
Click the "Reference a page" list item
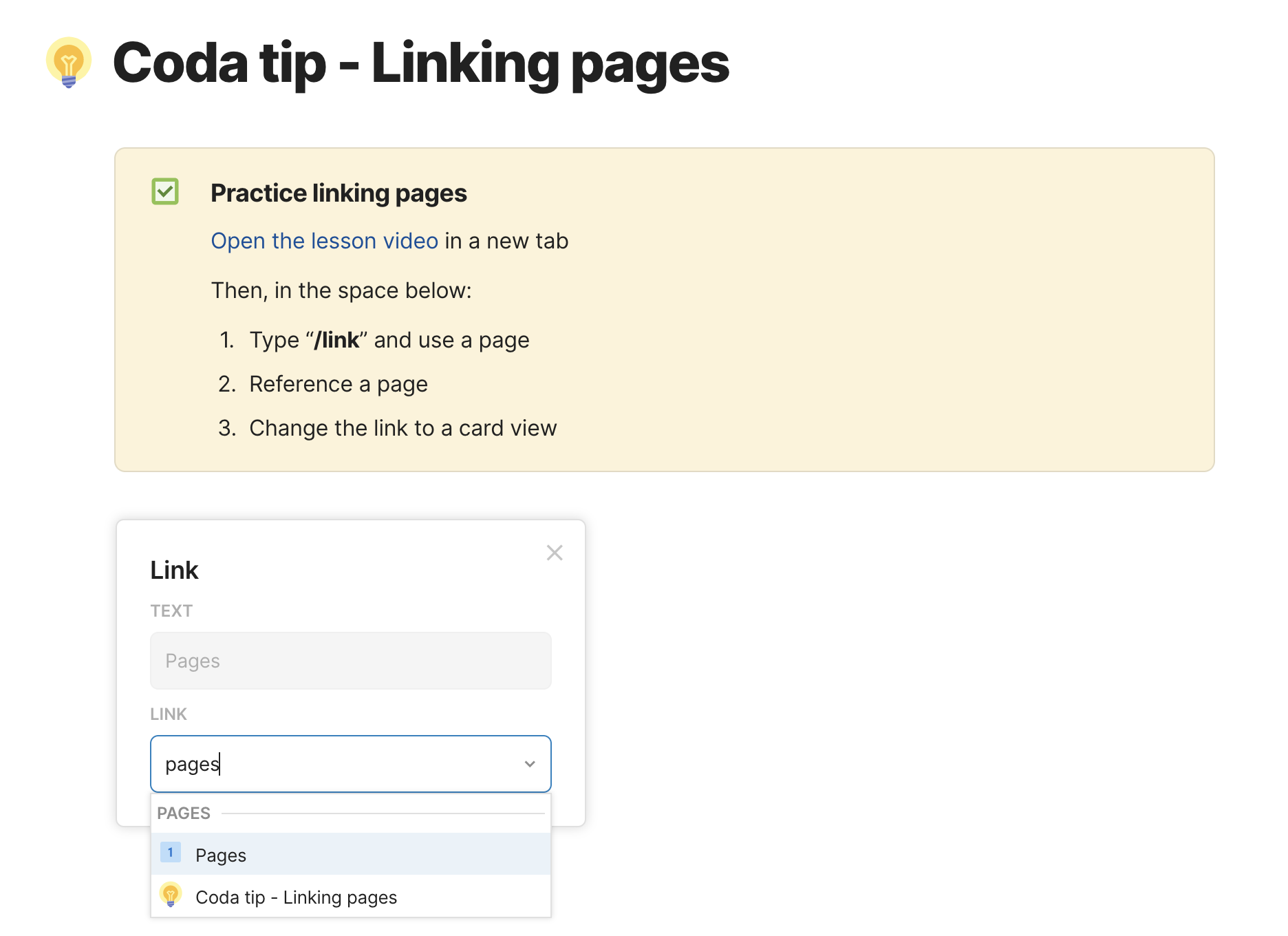point(338,384)
